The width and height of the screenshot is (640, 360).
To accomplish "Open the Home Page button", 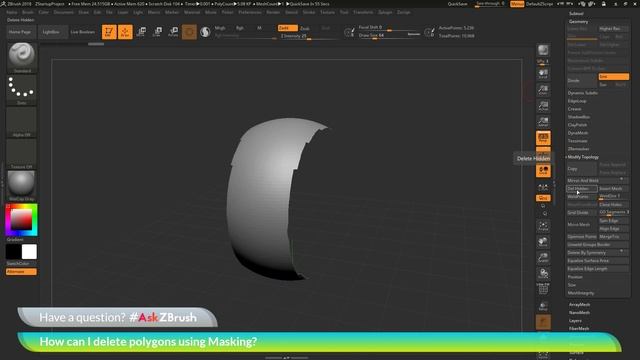I will click(20, 32).
